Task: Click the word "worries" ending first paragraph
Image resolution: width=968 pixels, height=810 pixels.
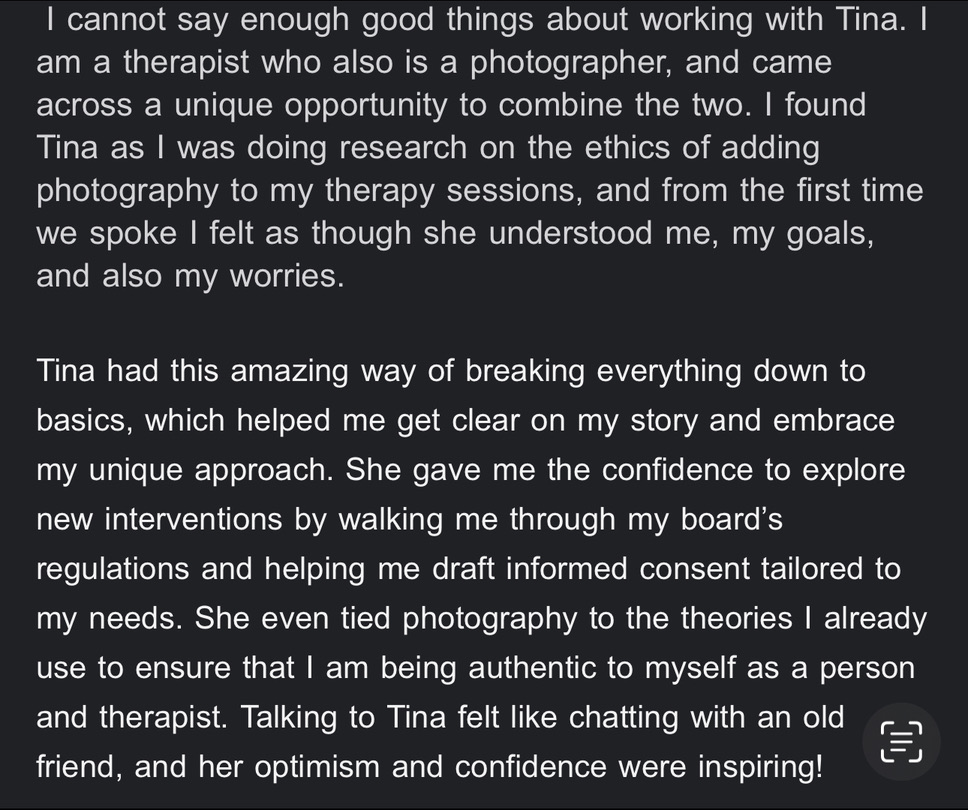Action: click(x=286, y=276)
